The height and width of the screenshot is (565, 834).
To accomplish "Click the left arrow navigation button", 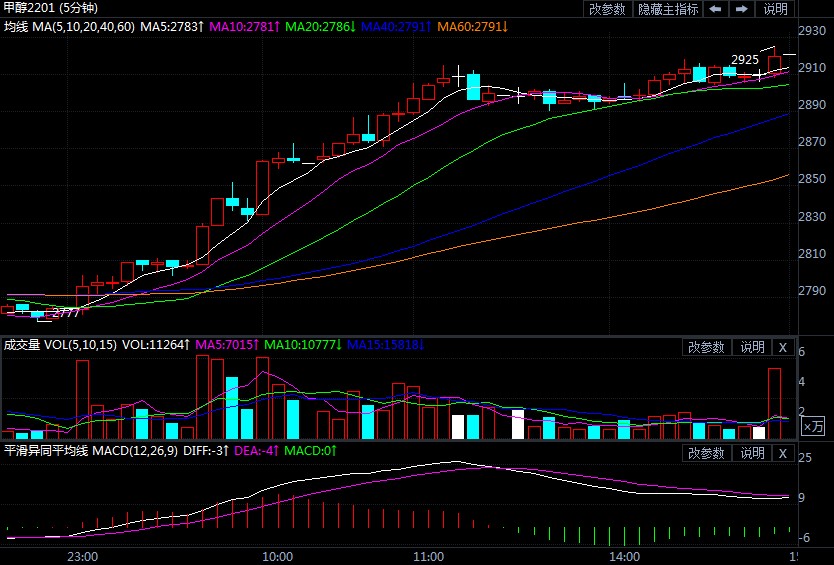I will click(715, 9).
